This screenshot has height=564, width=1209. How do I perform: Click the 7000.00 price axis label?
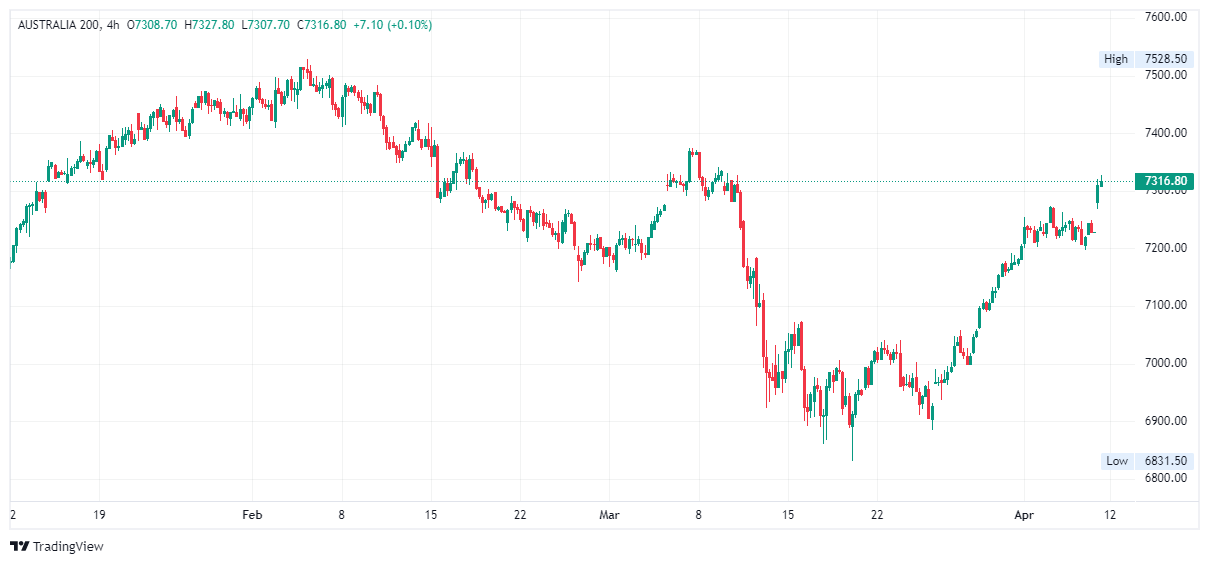click(x=1165, y=363)
